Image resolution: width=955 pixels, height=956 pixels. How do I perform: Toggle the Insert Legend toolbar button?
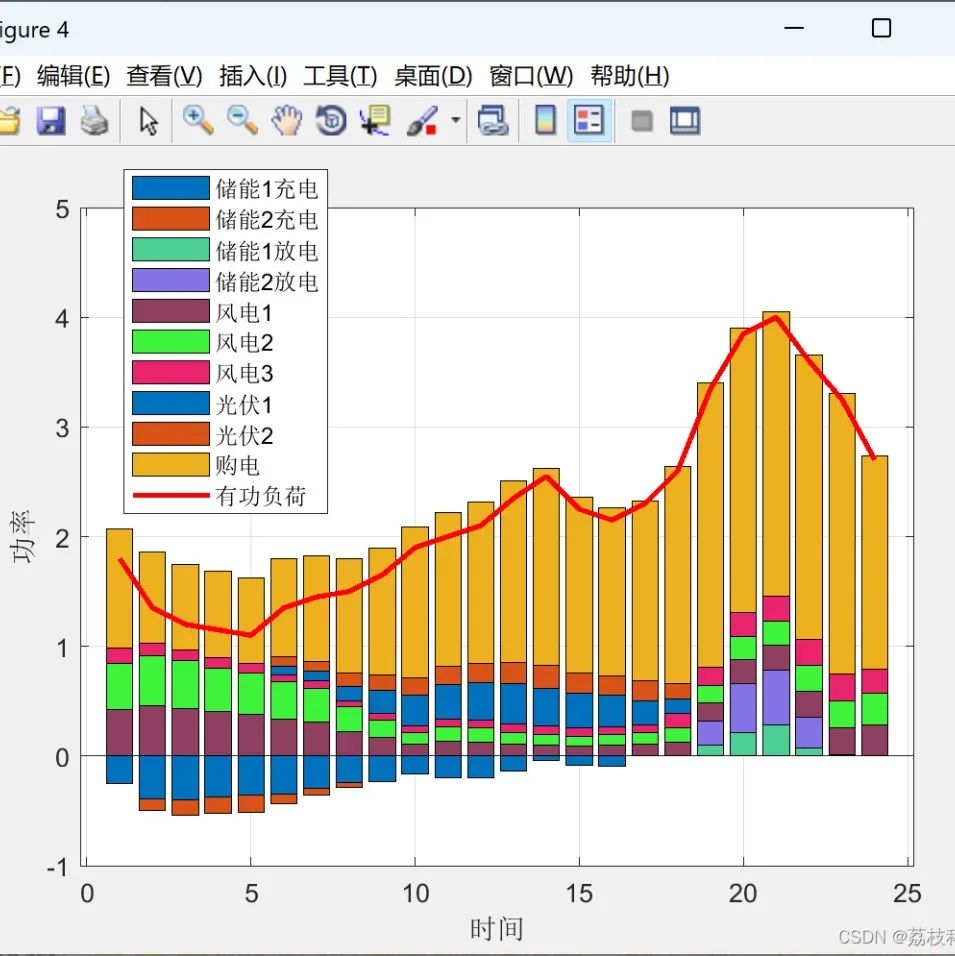click(589, 120)
